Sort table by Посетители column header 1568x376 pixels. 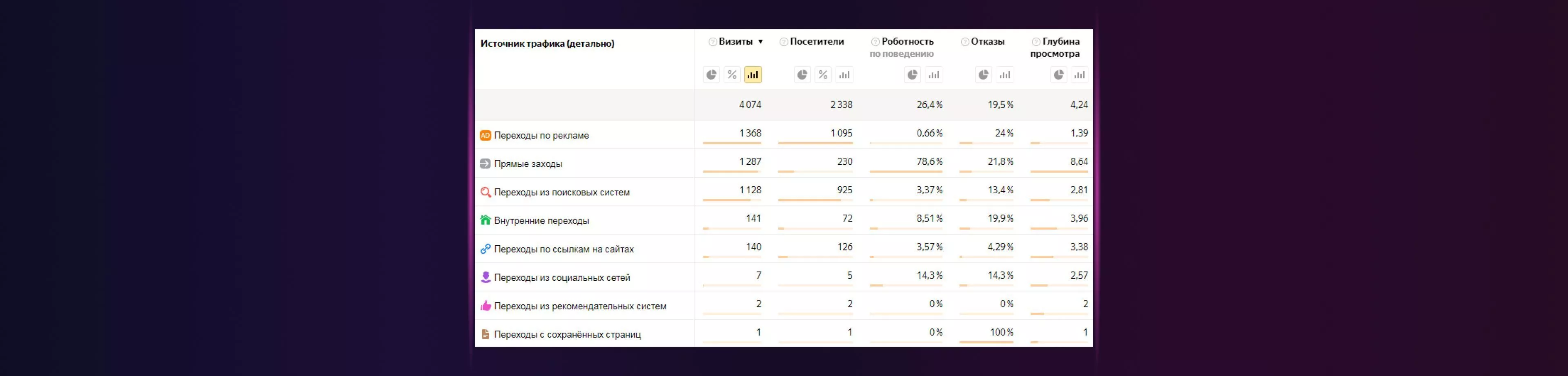click(x=817, y=41)
